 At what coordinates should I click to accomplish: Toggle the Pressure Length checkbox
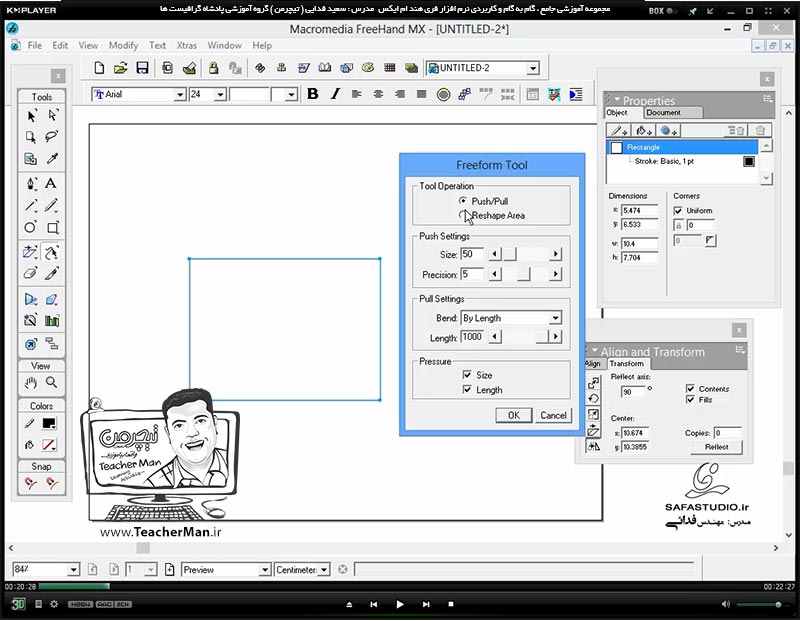click(x=466, y=389)
